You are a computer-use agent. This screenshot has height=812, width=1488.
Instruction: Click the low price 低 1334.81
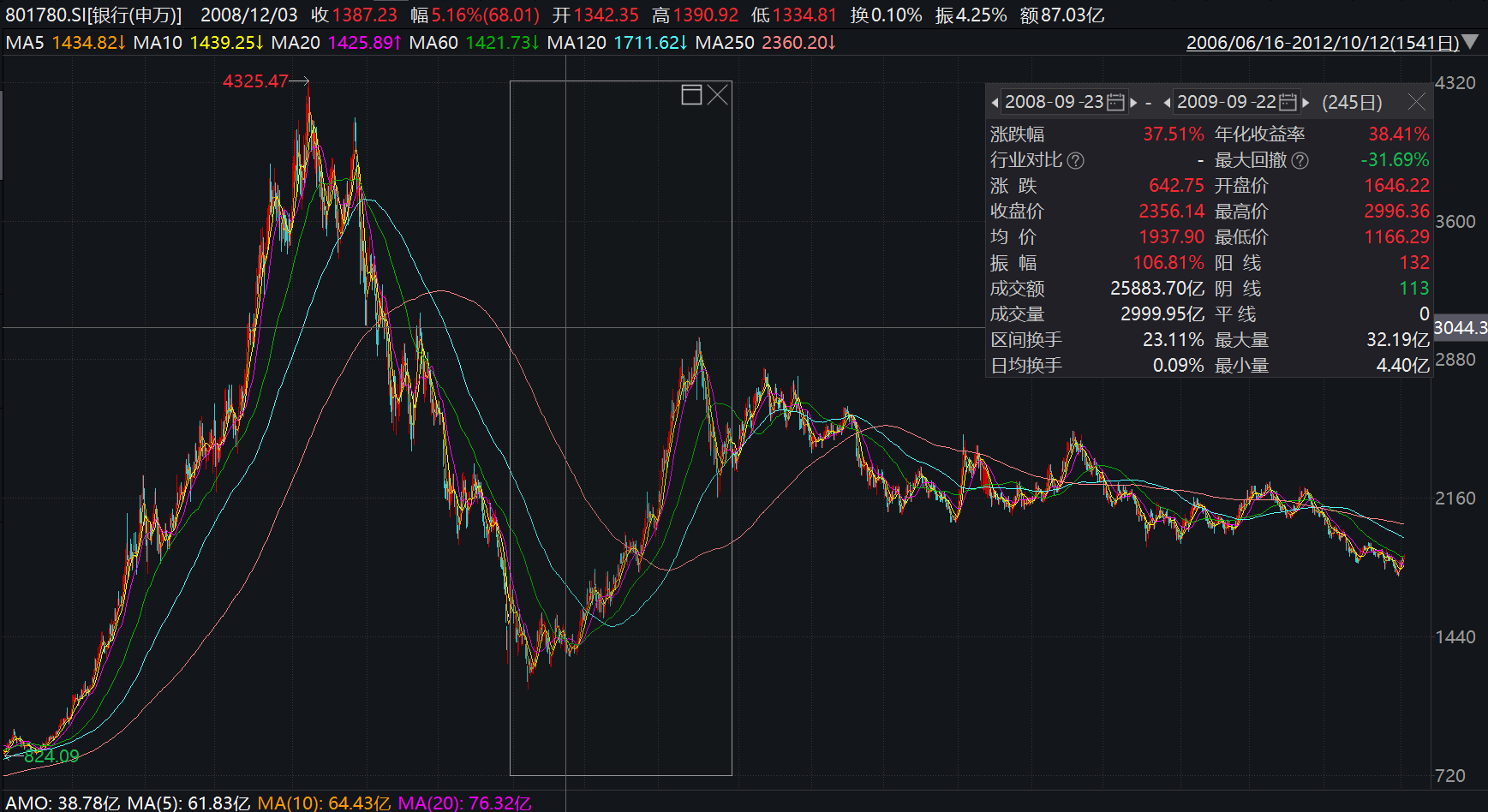(794, 15)
